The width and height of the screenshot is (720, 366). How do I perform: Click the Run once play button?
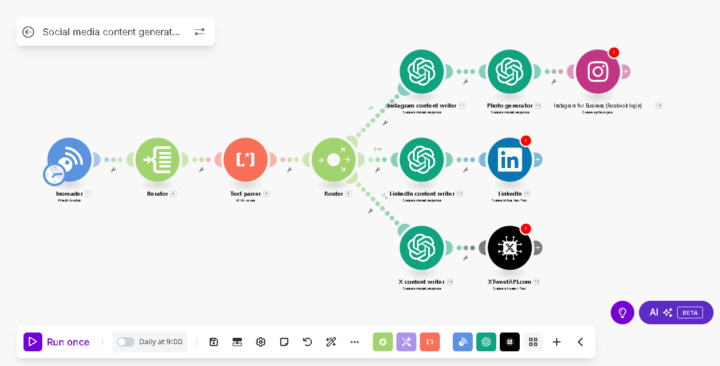click(33, 342)
